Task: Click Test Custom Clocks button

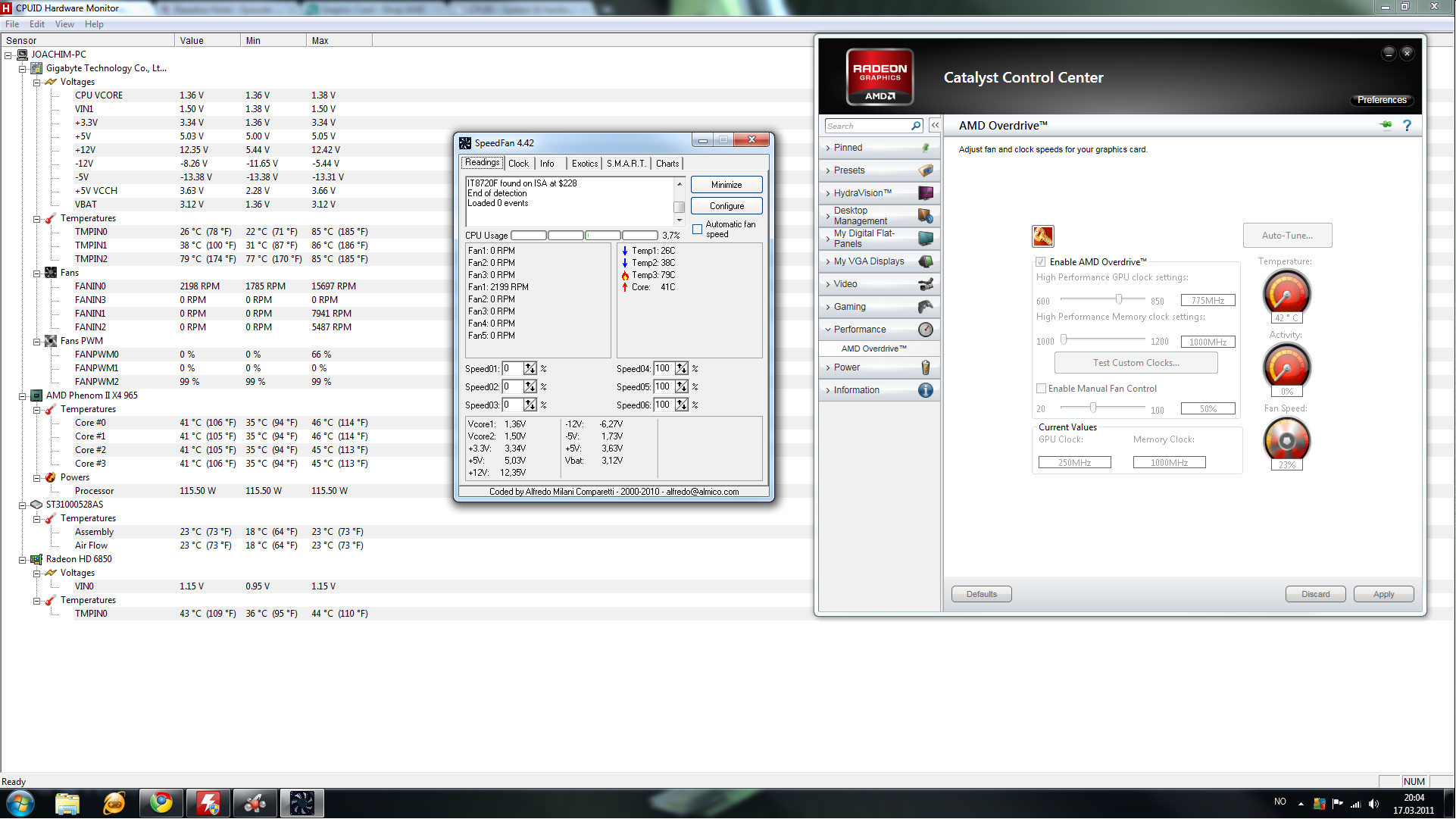Action: 1136,363
